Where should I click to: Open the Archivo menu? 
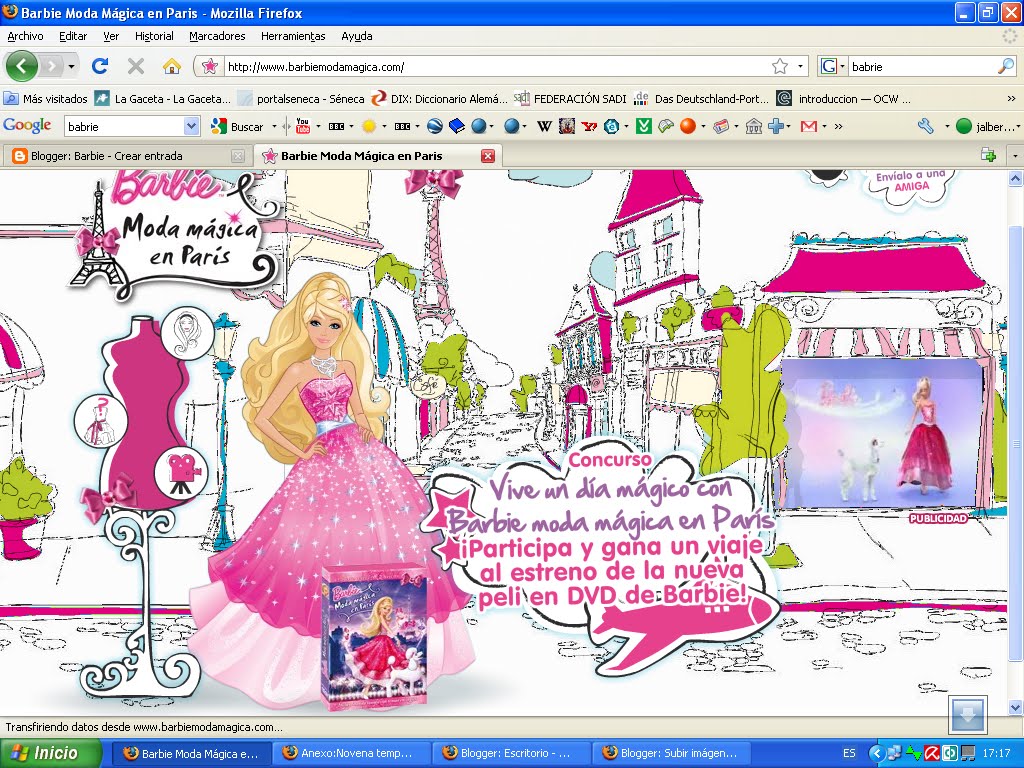[x=25, y=36]
